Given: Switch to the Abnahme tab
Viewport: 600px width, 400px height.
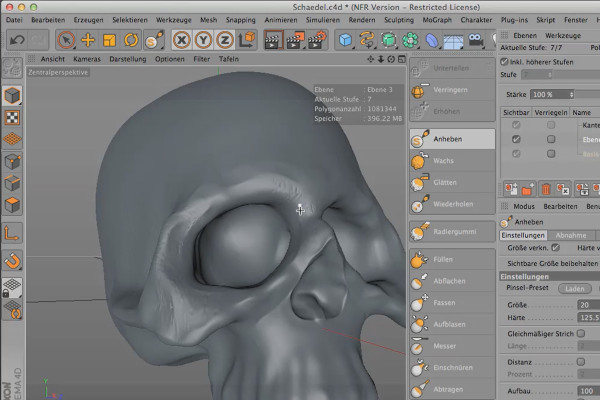Looking at the screenshot, I should point(571,235).
